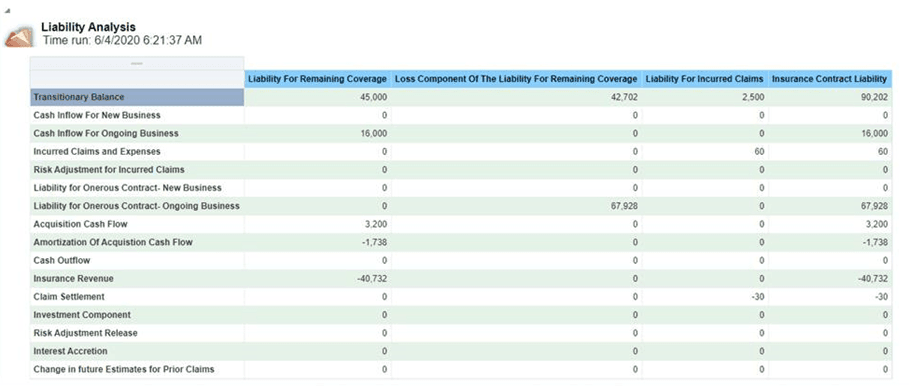The image size is (909, 386).
Task: Click the Cash Outflow row header
Action: click(137, 261)
